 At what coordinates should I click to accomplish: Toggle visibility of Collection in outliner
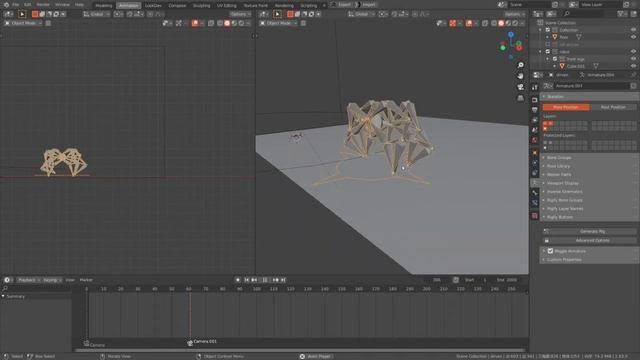click(633, 30)
